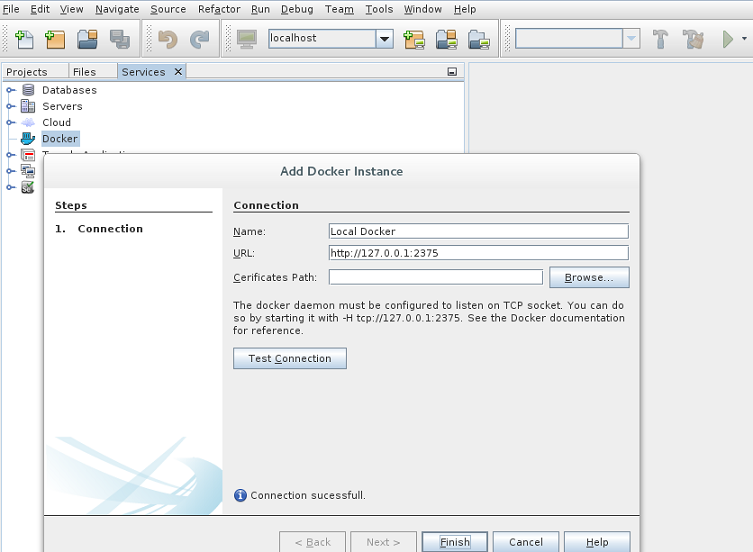
Task: Open the View menu
Action: (x=72, y=9)
